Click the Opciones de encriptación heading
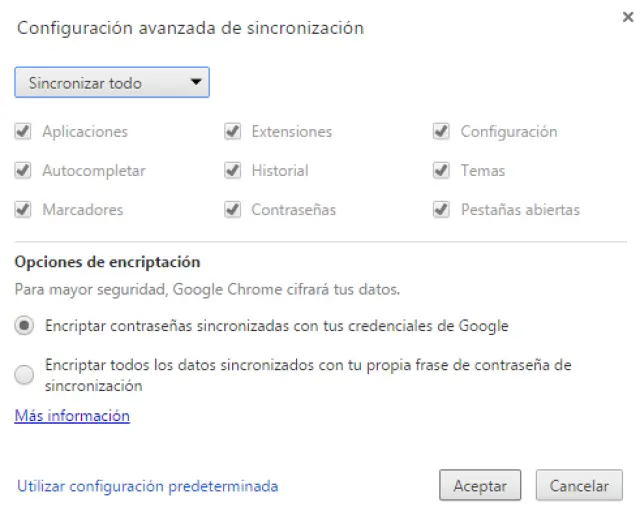The width and height of the screenshot is (640, 511). 107,262
